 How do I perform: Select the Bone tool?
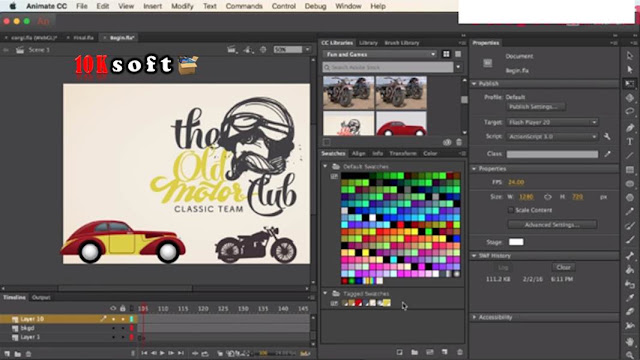coord(630,256)
